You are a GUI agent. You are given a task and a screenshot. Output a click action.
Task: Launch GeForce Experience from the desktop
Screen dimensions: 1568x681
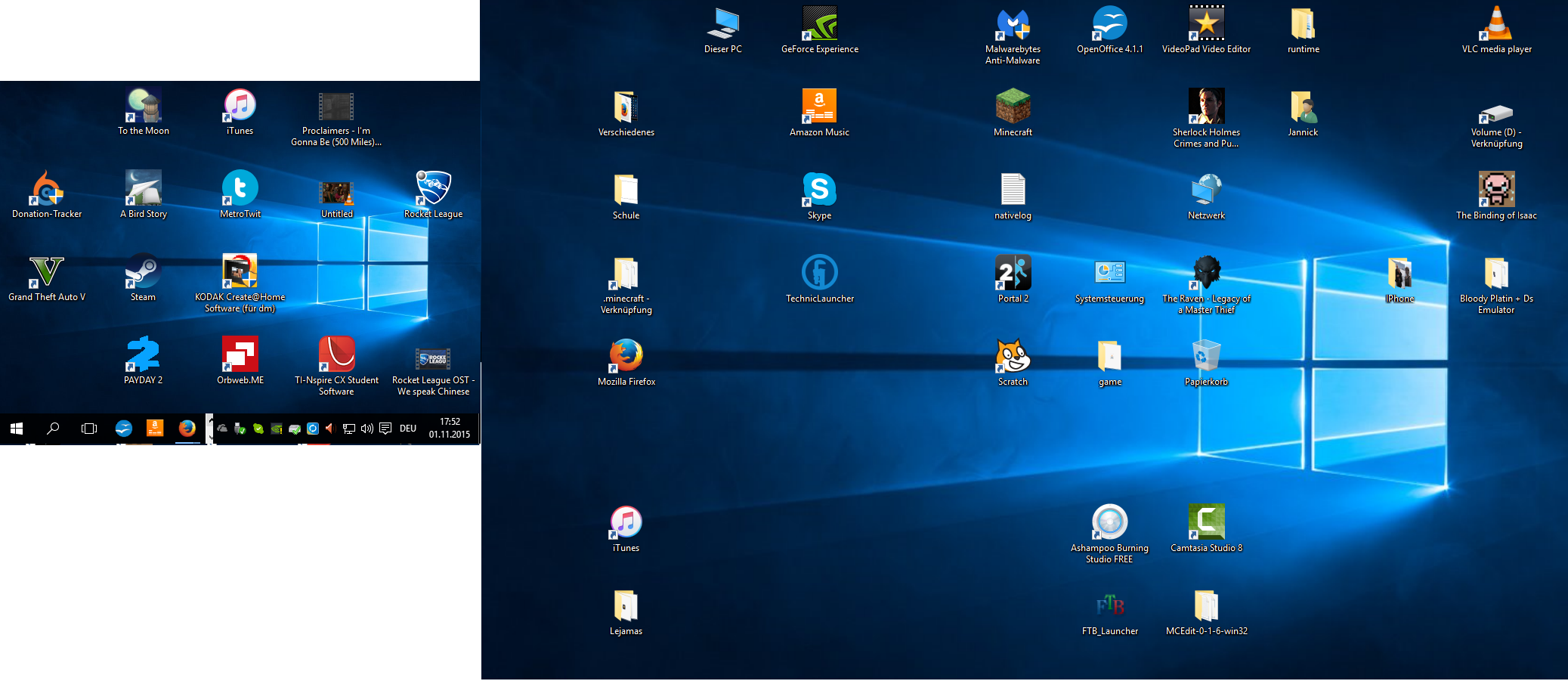[x=820, y=30]
